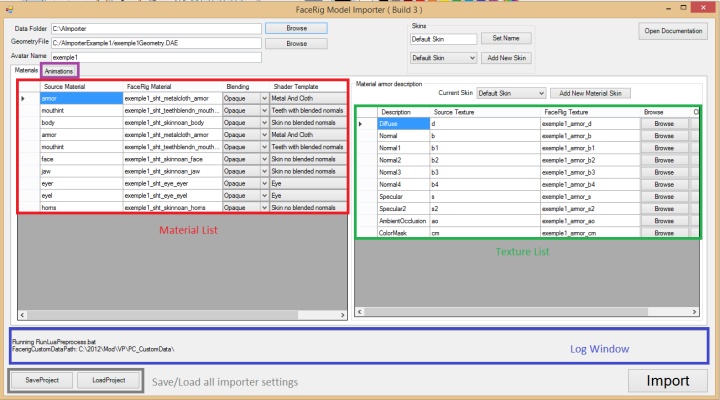This screenshot has width=720, height=400.
Task: Select the Normal1 texture description
Action: click(x=404, y=148)
